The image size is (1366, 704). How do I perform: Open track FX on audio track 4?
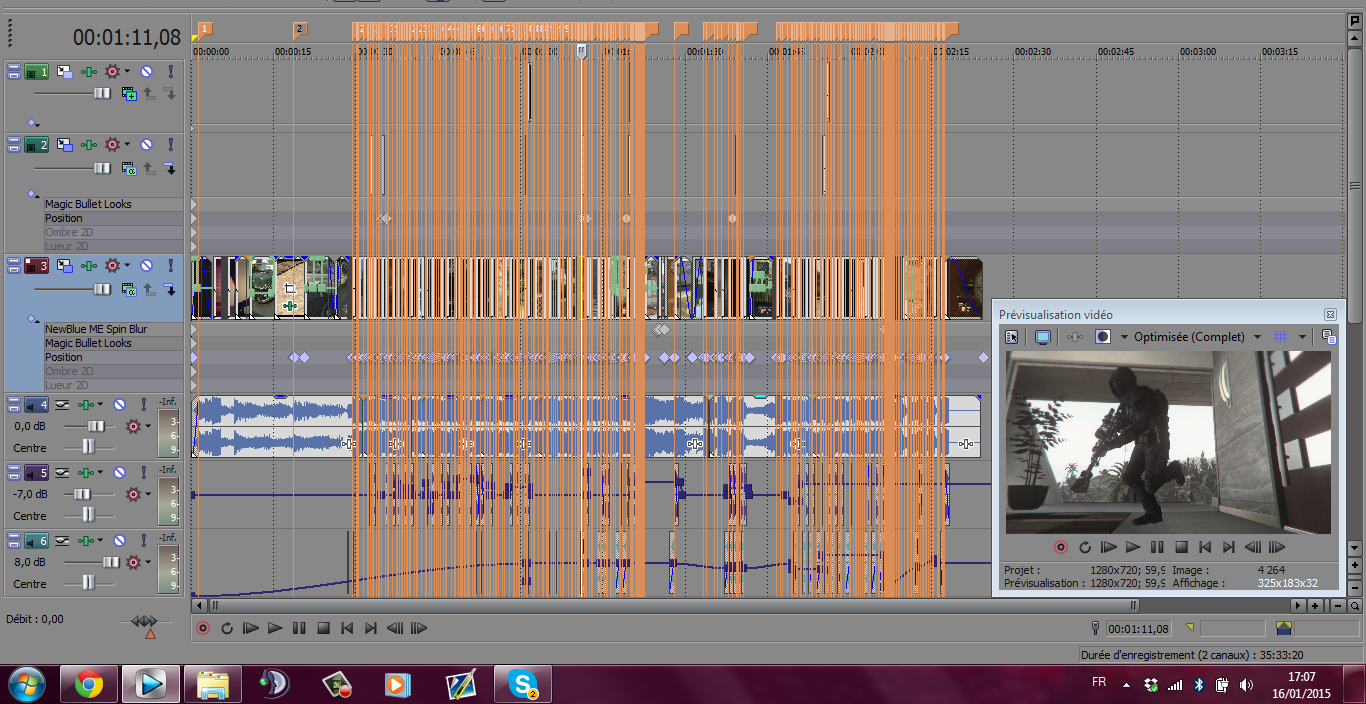point(86,404)
